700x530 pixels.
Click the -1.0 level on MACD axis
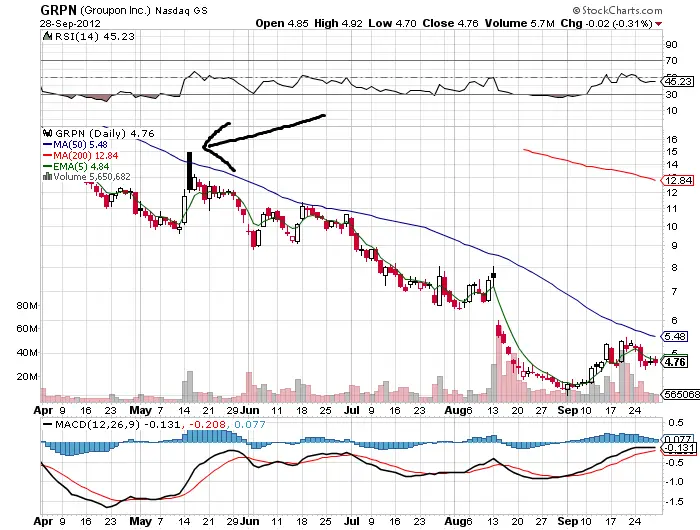(x=674, y=481)
